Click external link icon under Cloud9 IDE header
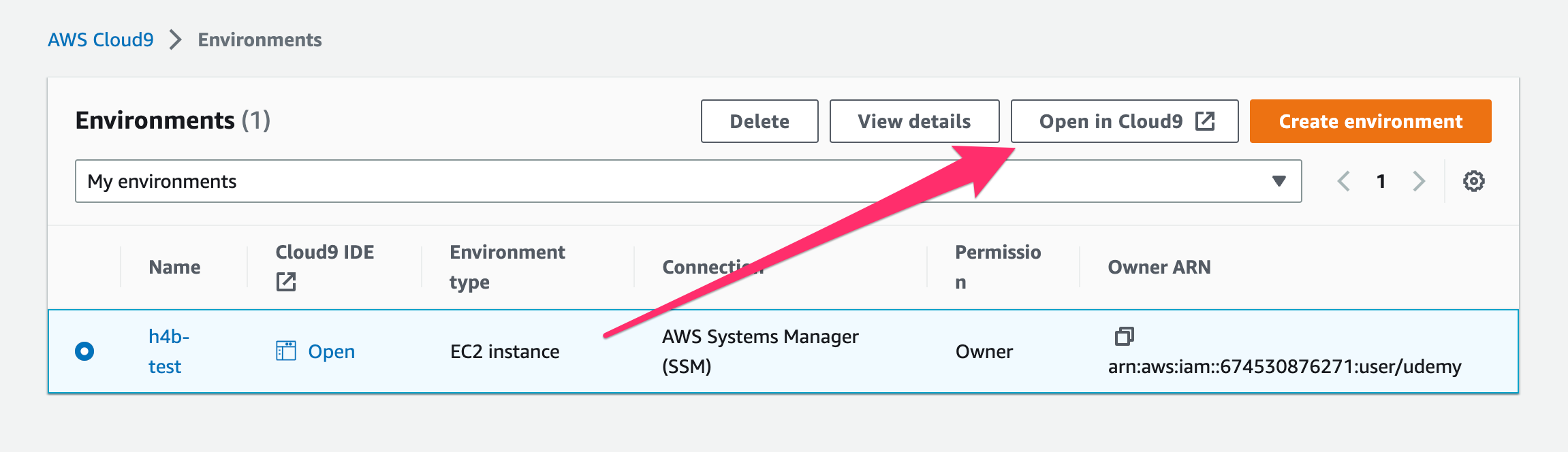Image resolution: width=1568 pixels, height=452 pixels. (286, 282)
